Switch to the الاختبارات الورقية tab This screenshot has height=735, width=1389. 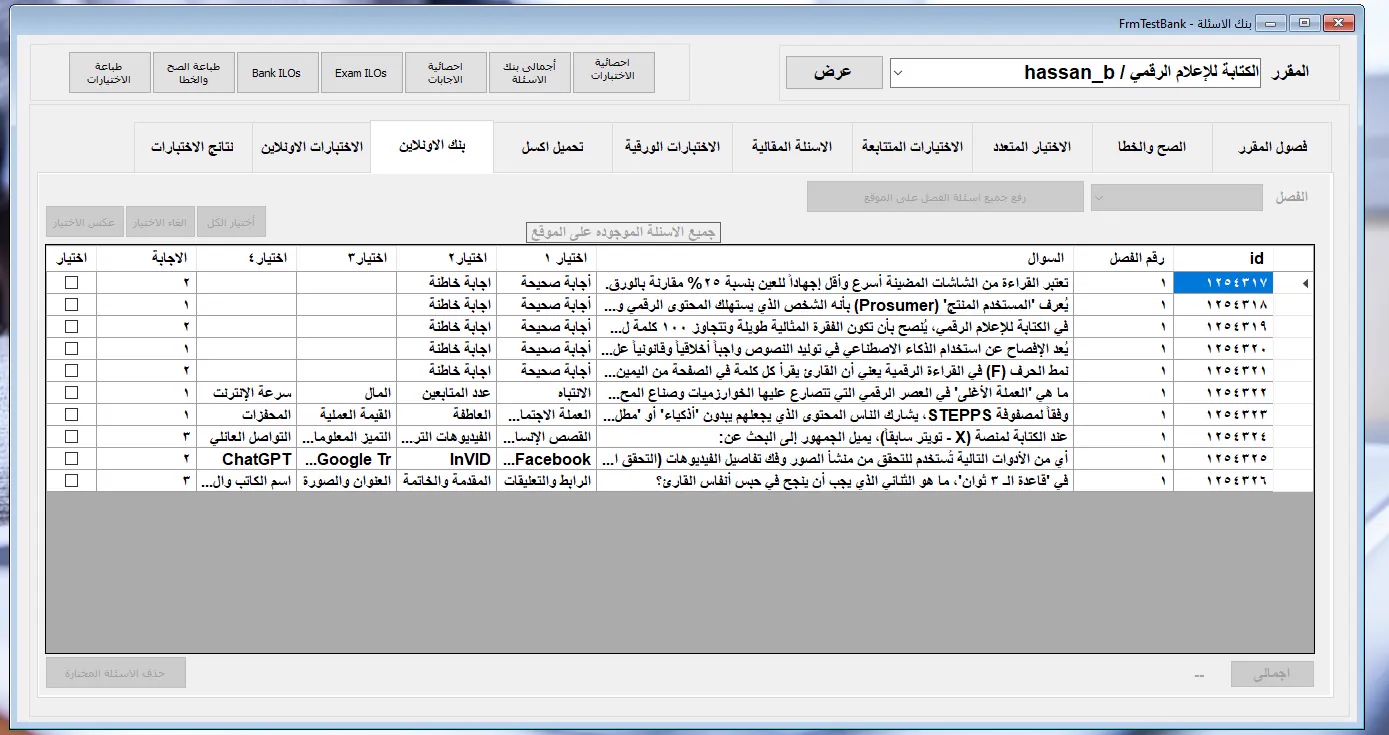point(672,147)
